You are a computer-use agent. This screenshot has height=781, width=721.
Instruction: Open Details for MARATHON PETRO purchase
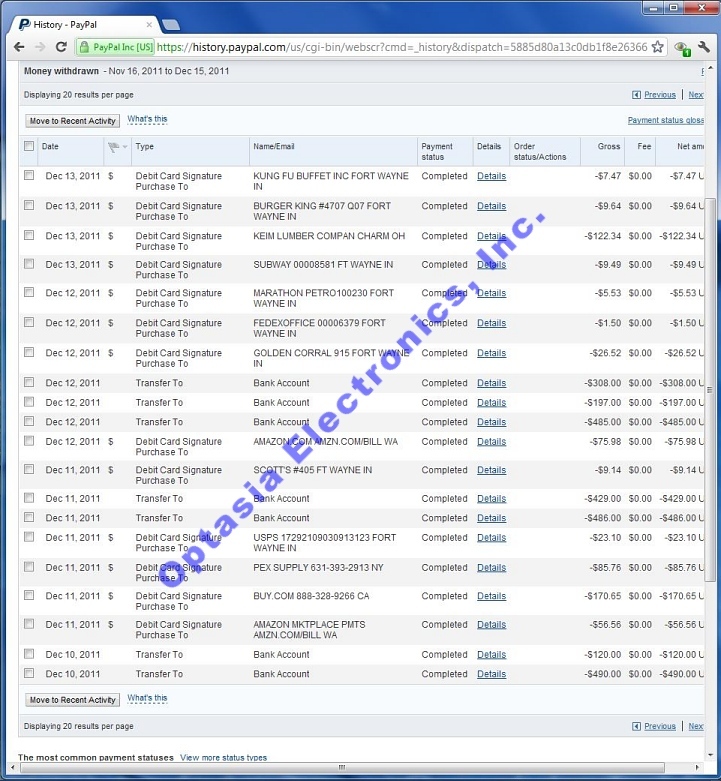pos(491,293)
